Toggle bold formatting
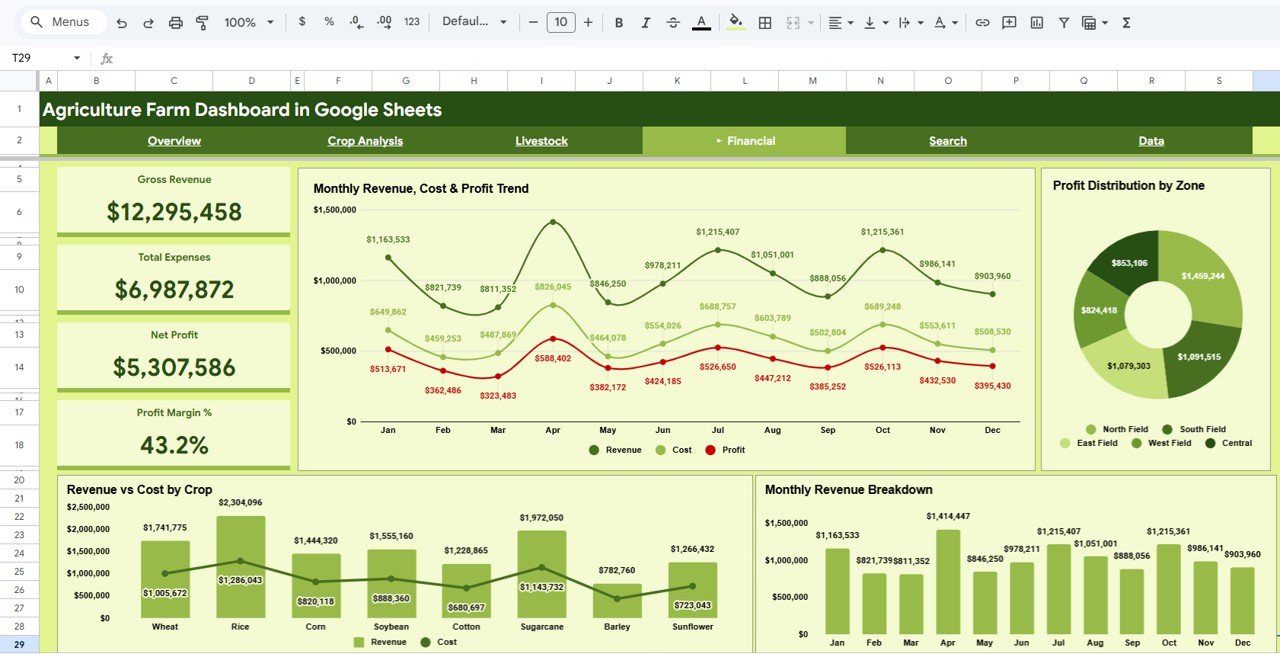 point(618,21)
